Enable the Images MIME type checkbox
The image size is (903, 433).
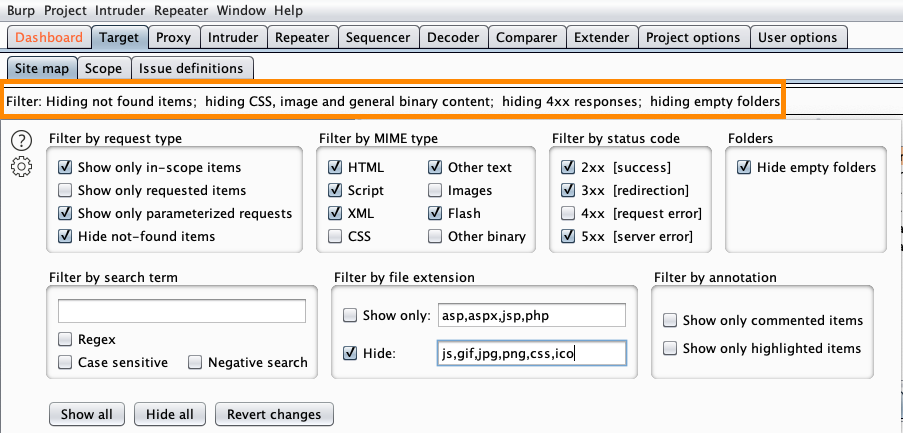pyautogui.click(x=435, y=191)
